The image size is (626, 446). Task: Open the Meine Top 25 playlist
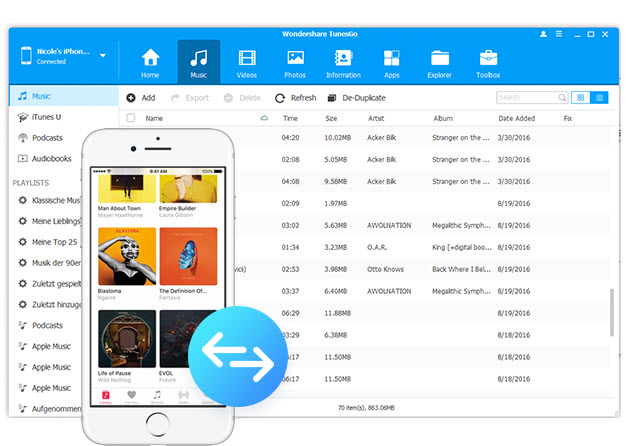click(x=46, y=242)
